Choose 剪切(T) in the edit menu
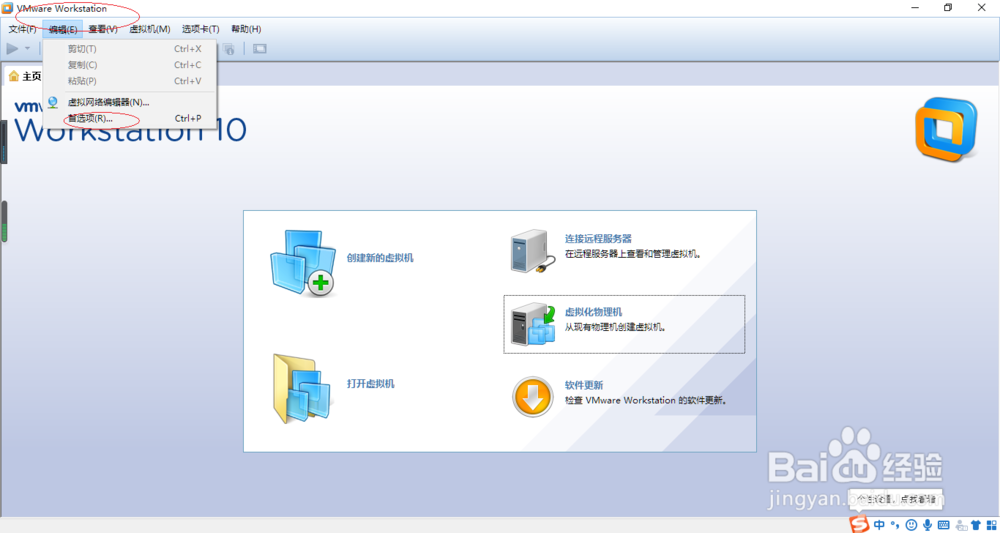The image size is (1000, 533). (131, 48)
